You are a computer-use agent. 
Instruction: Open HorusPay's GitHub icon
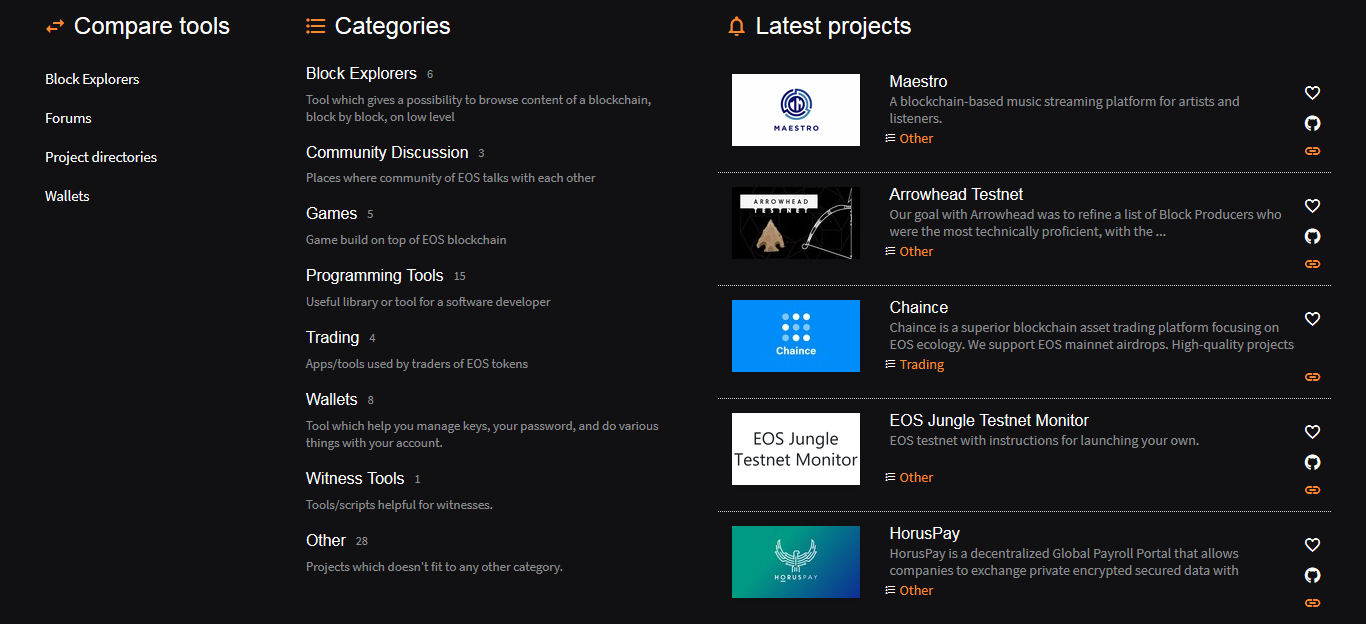(1312, 575)
